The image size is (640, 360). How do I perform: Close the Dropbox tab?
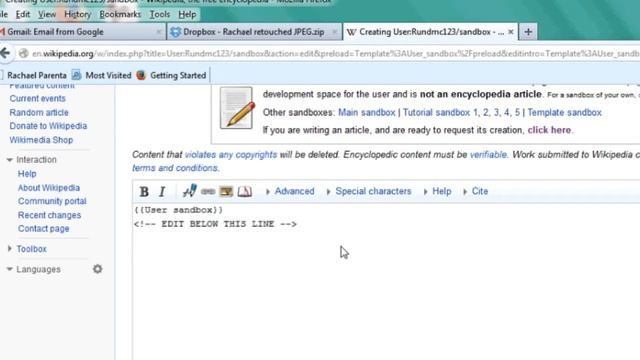coord(334,32)
